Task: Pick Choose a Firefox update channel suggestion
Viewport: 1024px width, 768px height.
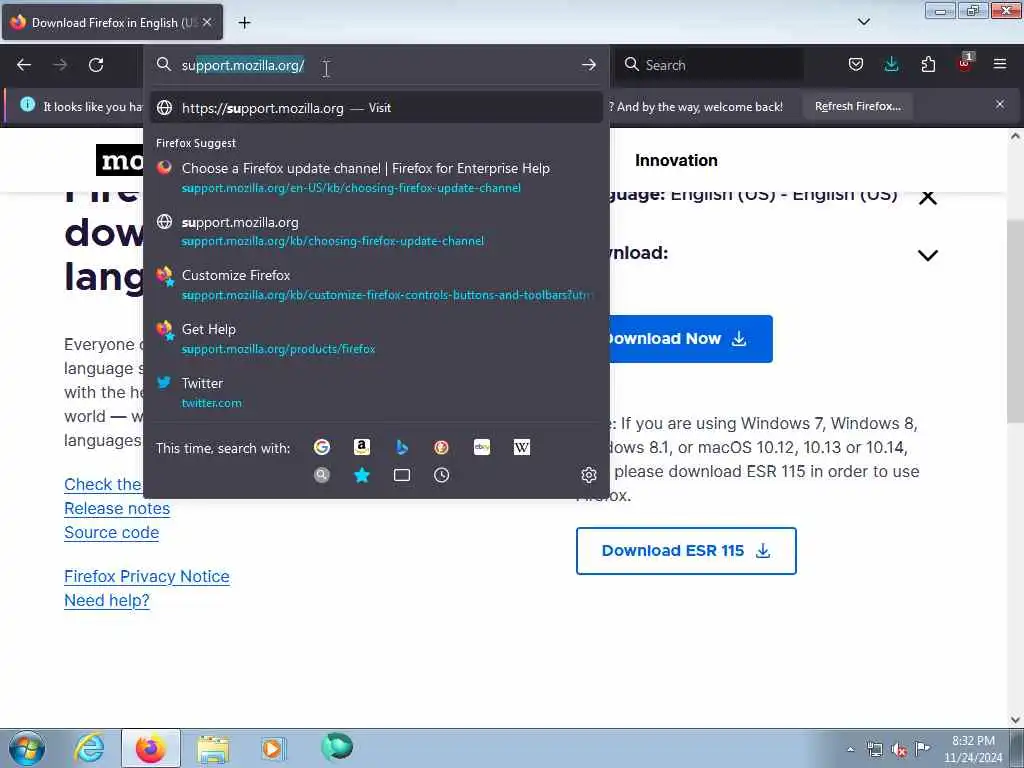Action: 376,178
